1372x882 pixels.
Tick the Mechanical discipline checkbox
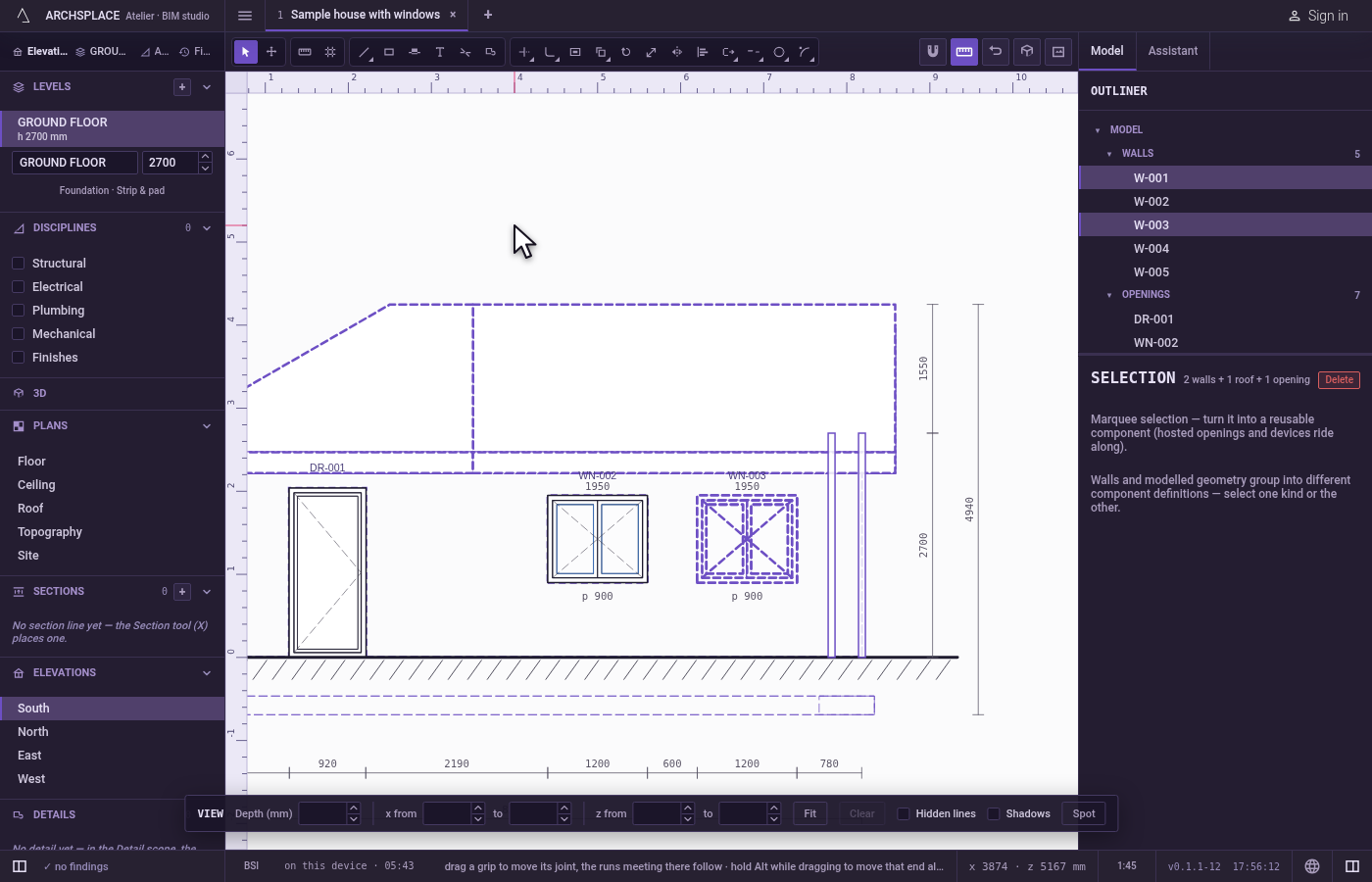[x=18, y=334]
